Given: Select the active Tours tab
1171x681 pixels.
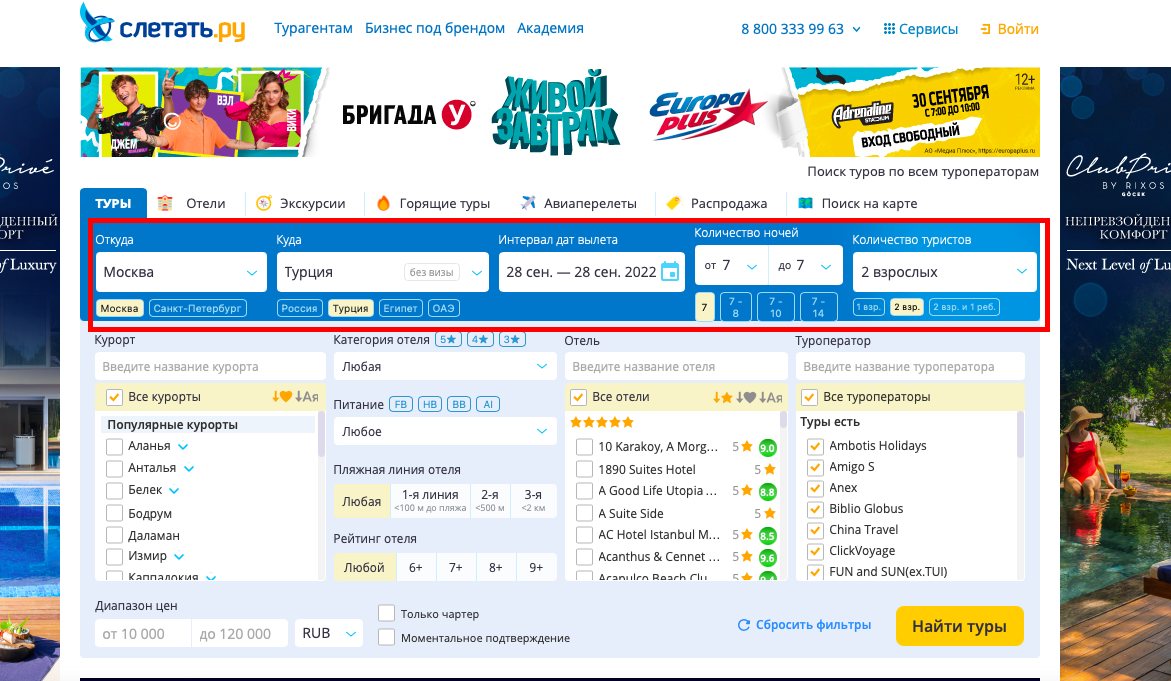Looking at the screenshot, I should (113, 203).
